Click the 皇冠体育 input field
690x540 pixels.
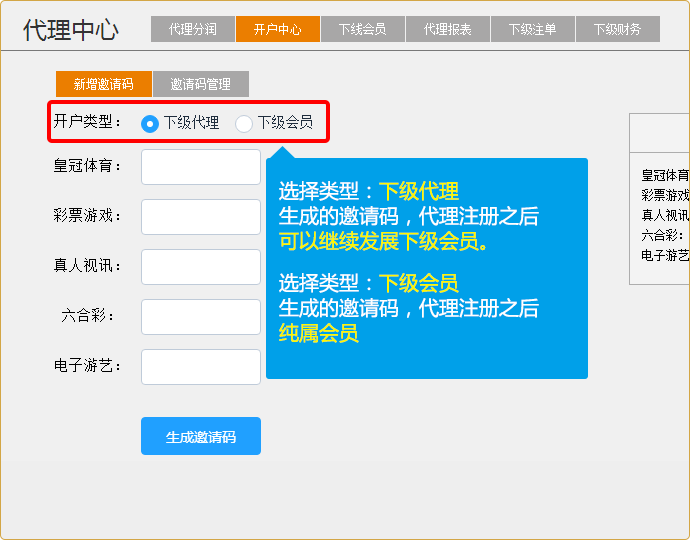200,167
